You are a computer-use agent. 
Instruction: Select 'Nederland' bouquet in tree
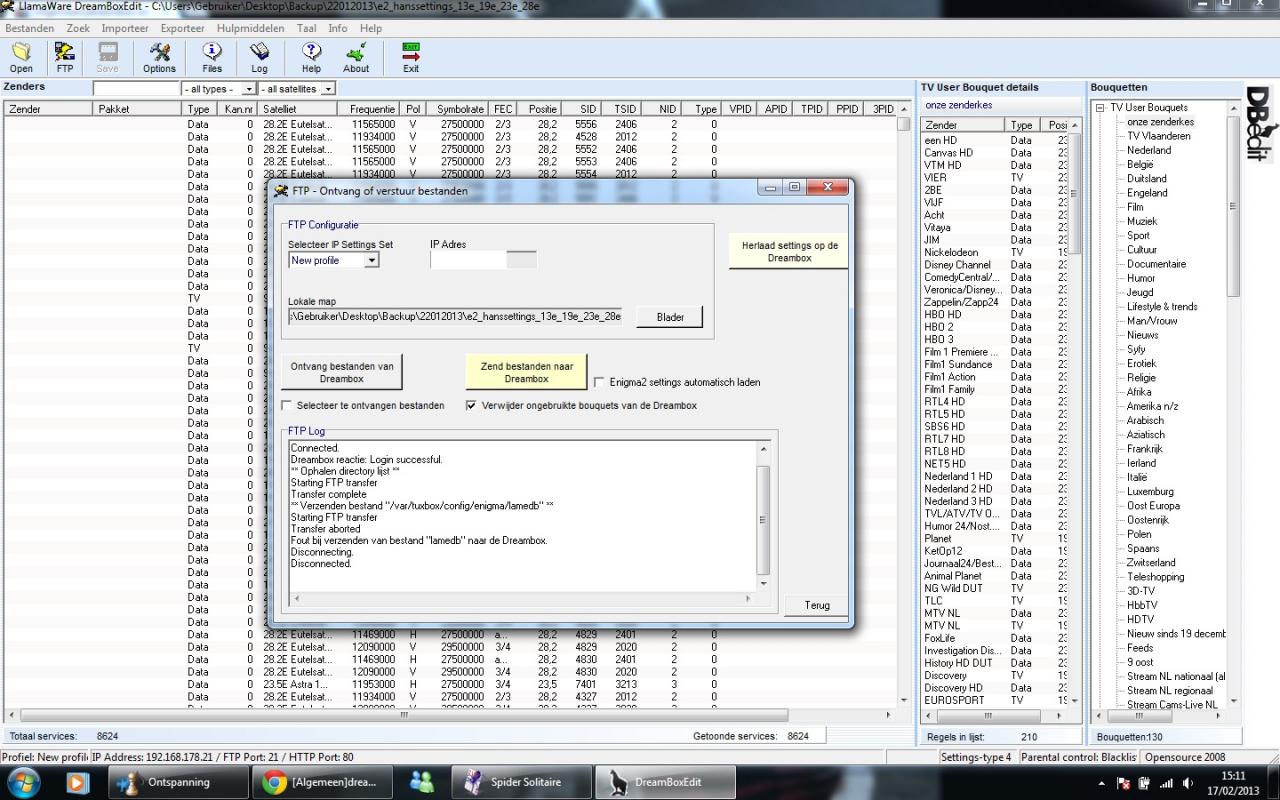pyautogui.click(x=1149, y=150)
